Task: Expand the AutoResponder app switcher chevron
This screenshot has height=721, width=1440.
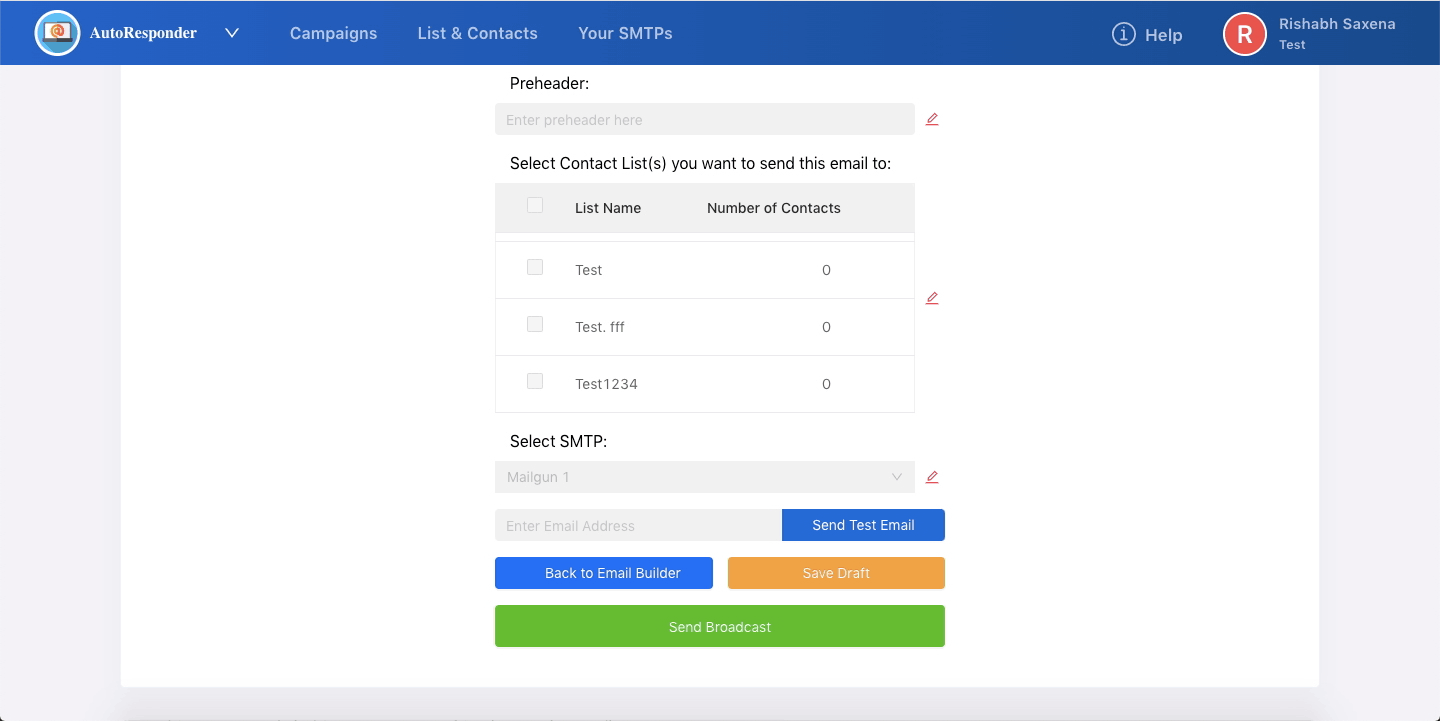Action: [x=232, y=33]
